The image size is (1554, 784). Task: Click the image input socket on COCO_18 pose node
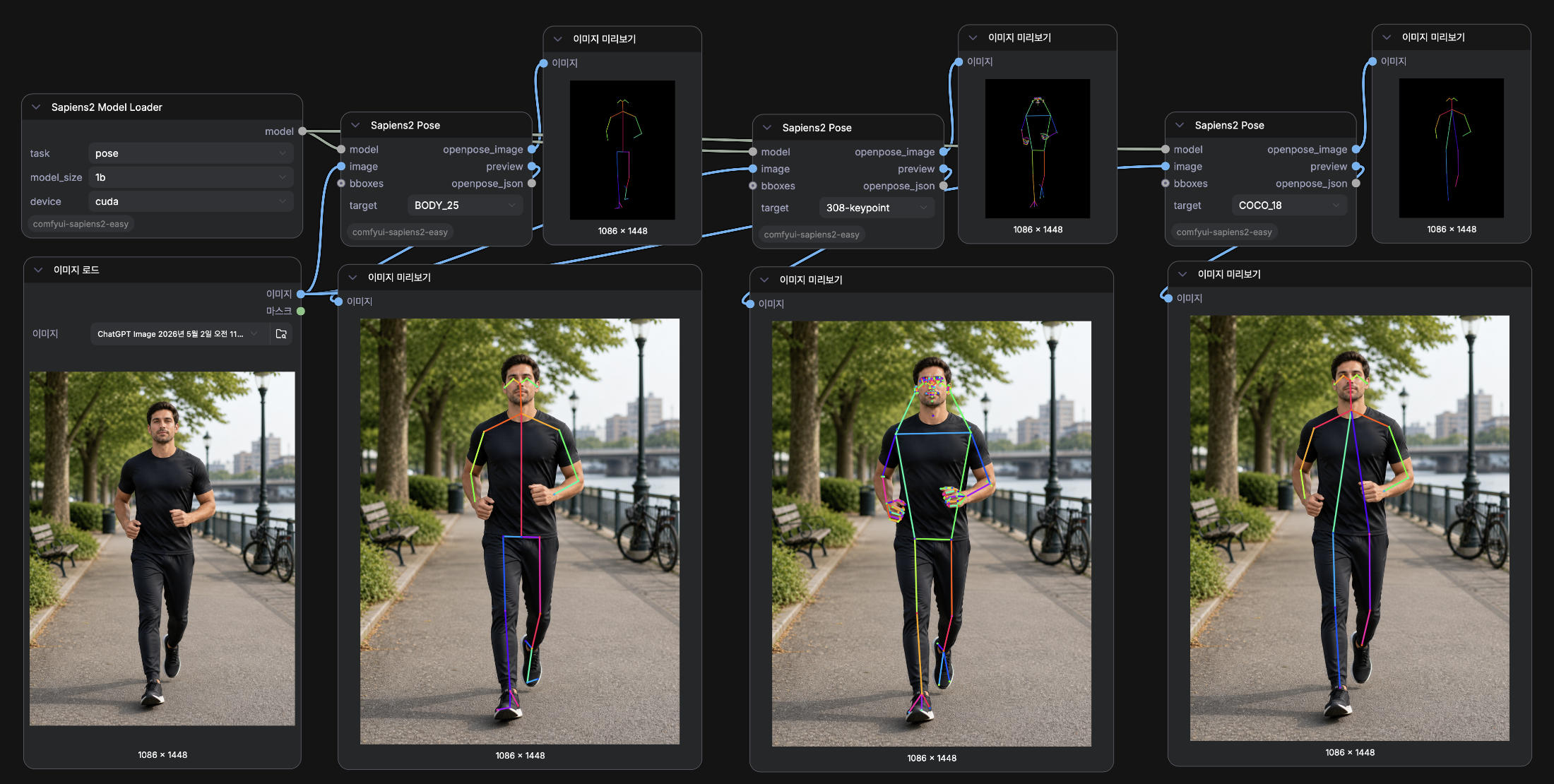pos(1165,167)
